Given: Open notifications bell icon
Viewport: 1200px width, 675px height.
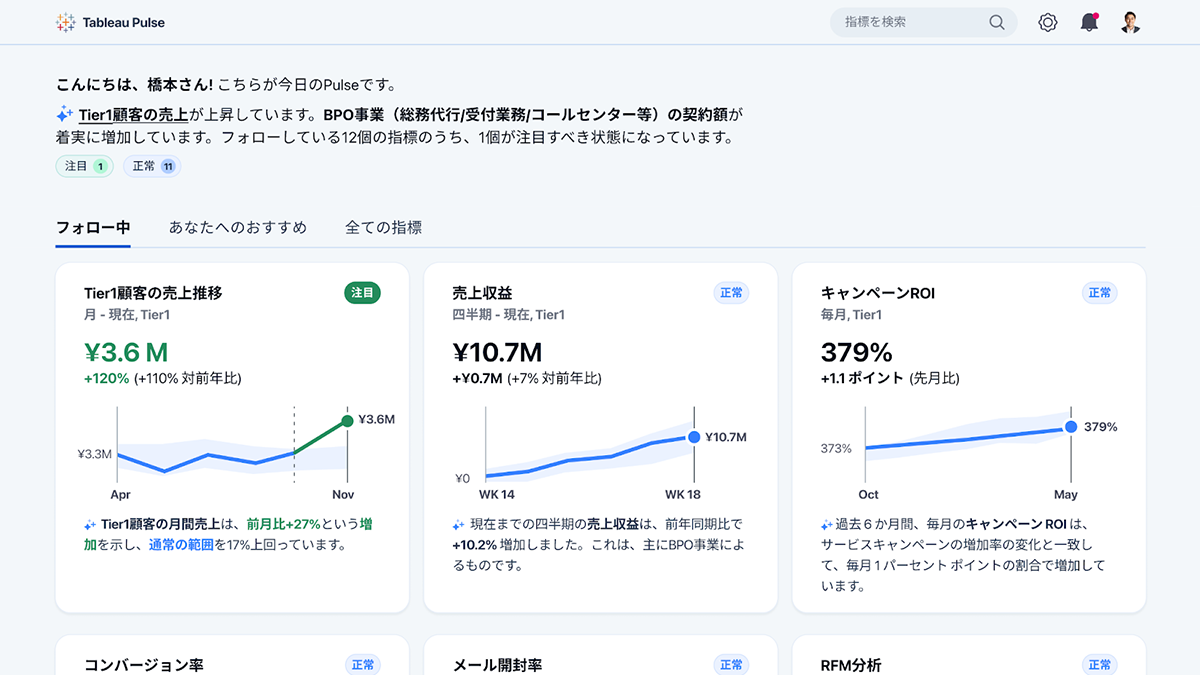Looking at the screenshot, I should click(1089, 22).
